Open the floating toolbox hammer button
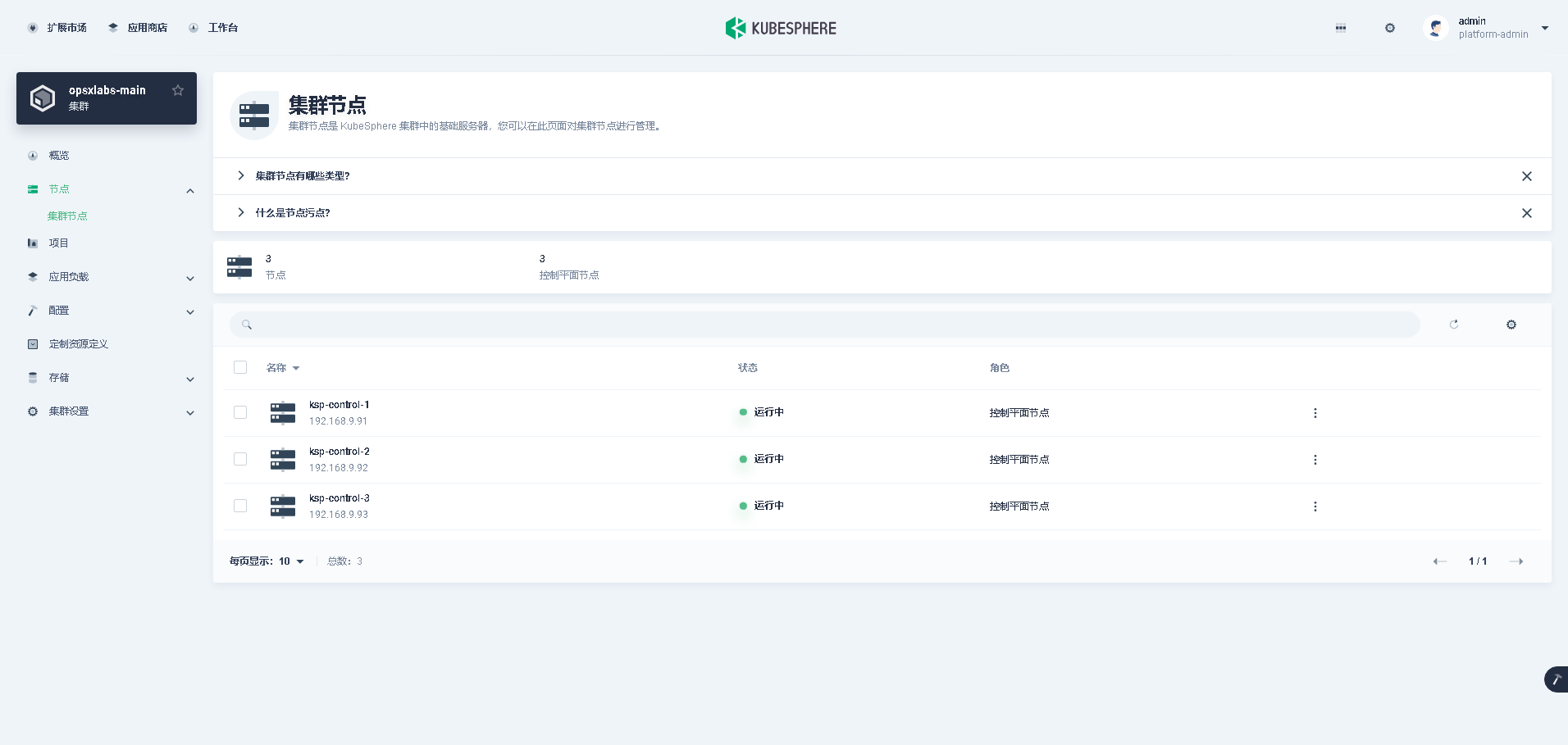 click(x=1556, y=679)
